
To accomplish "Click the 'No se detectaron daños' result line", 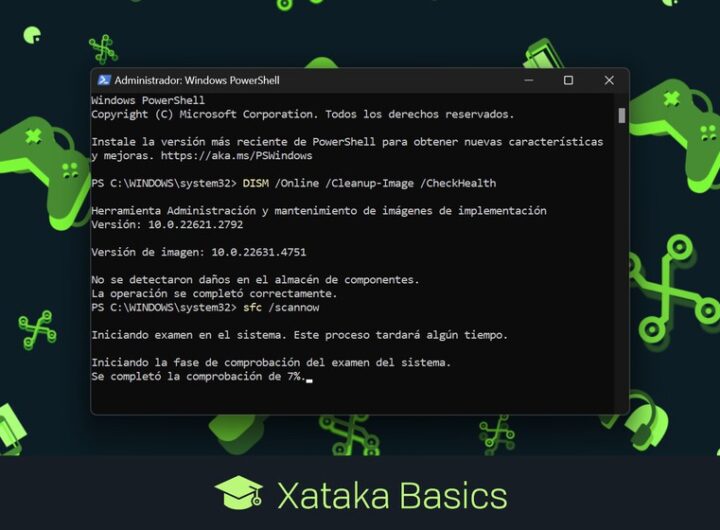I will coord(255,280).
